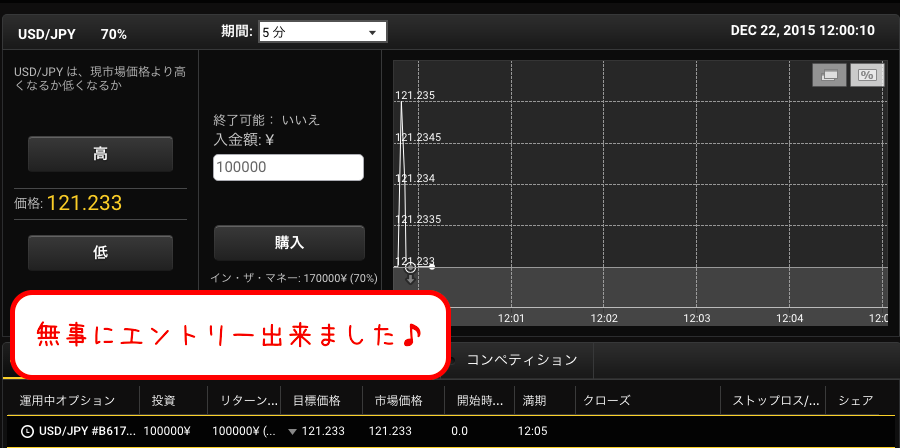Click the 運用中オプション column header

(67, 400)
